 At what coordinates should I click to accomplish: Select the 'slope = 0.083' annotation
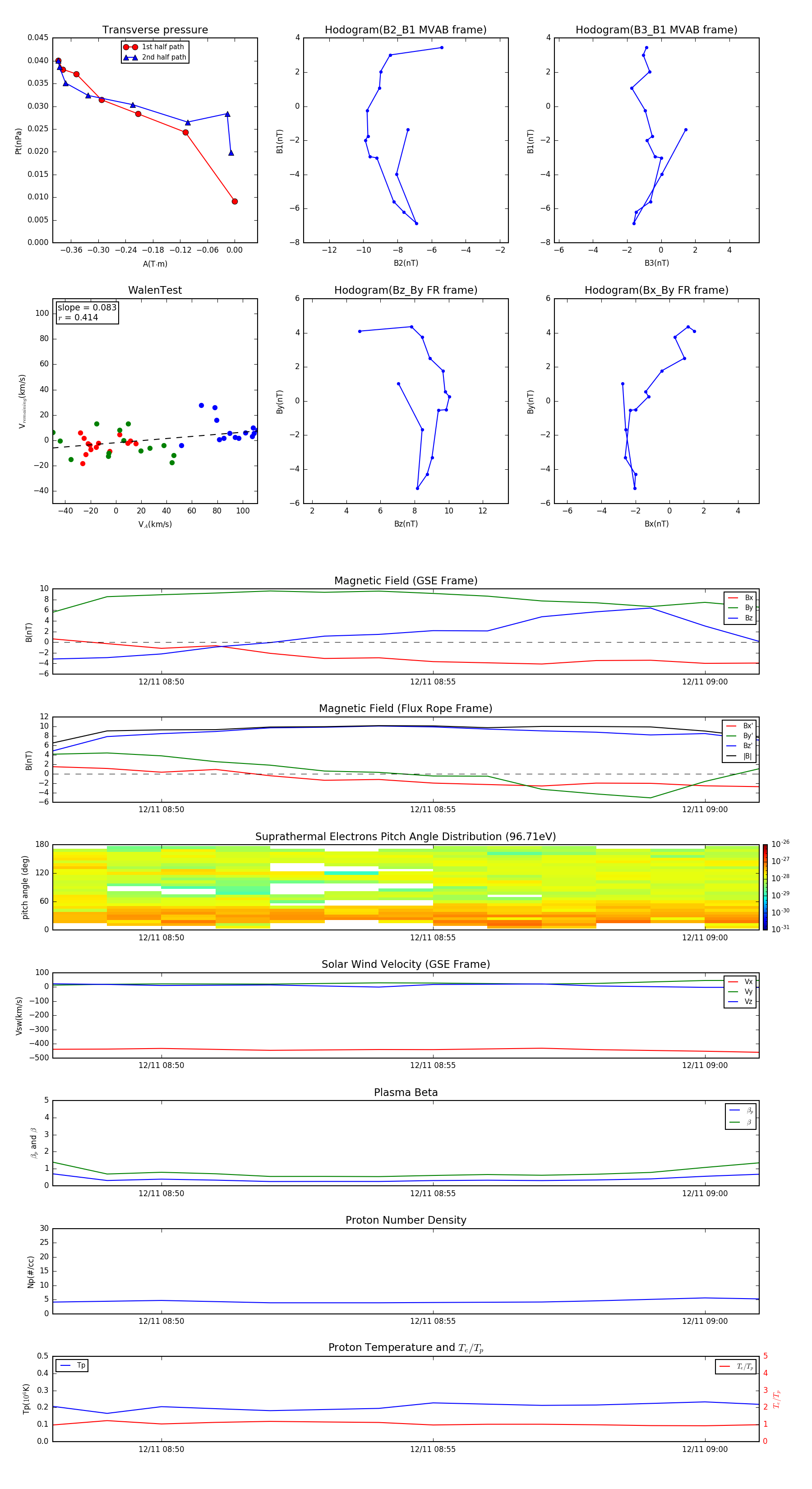click(87, 308)
